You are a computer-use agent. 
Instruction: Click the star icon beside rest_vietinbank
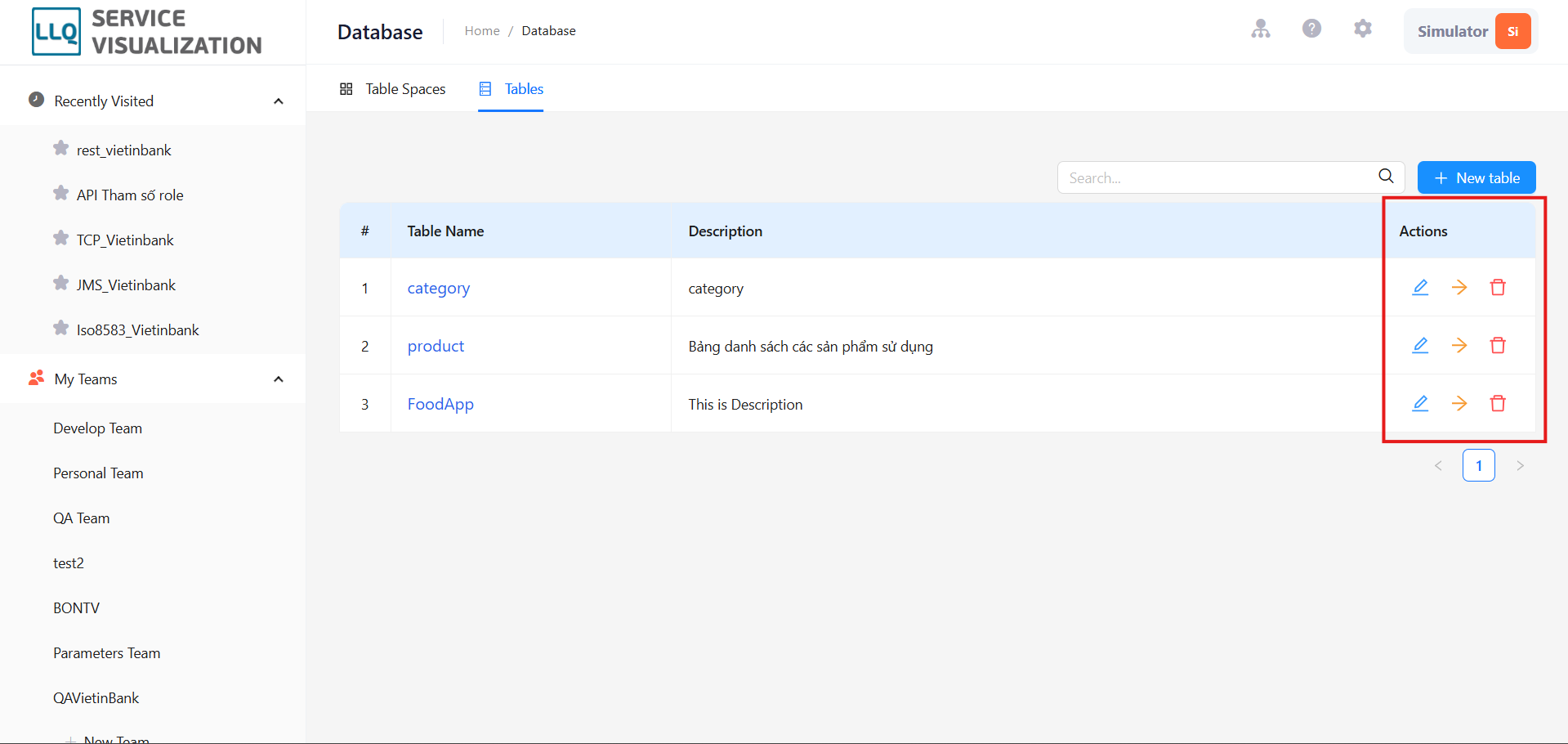click(x=60, y=148)
